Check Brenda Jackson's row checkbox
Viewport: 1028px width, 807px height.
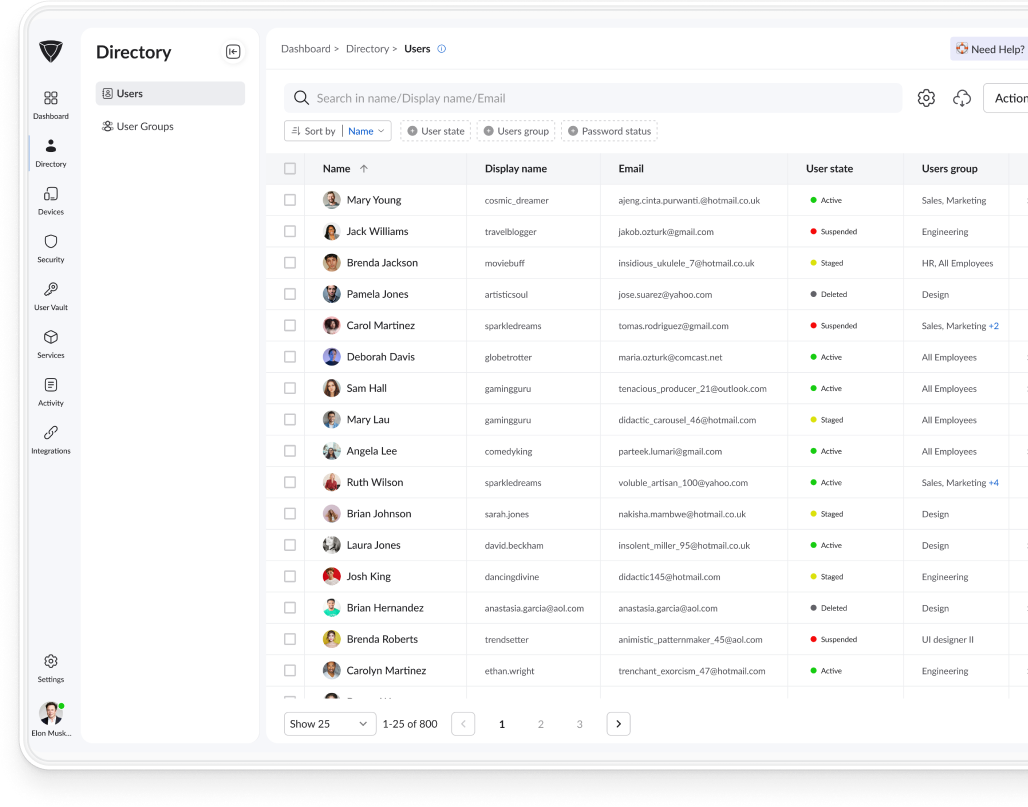(x=290, y=263)
